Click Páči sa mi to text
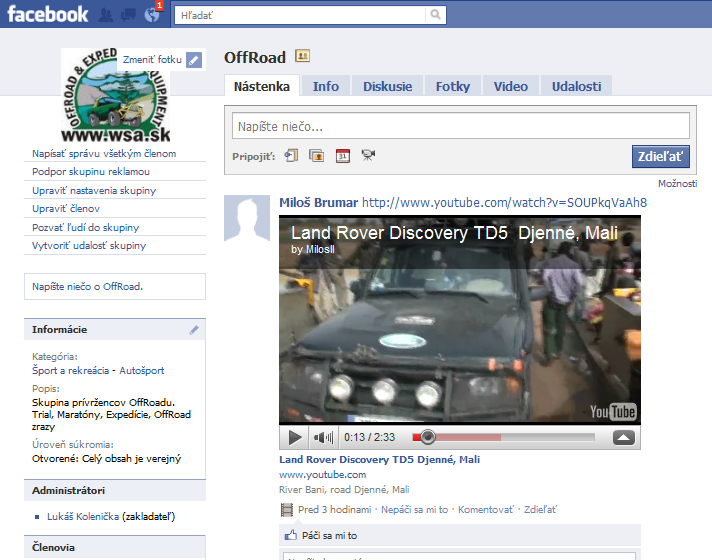Viewport: 712px width, 560px height. (x=329, y=535)
